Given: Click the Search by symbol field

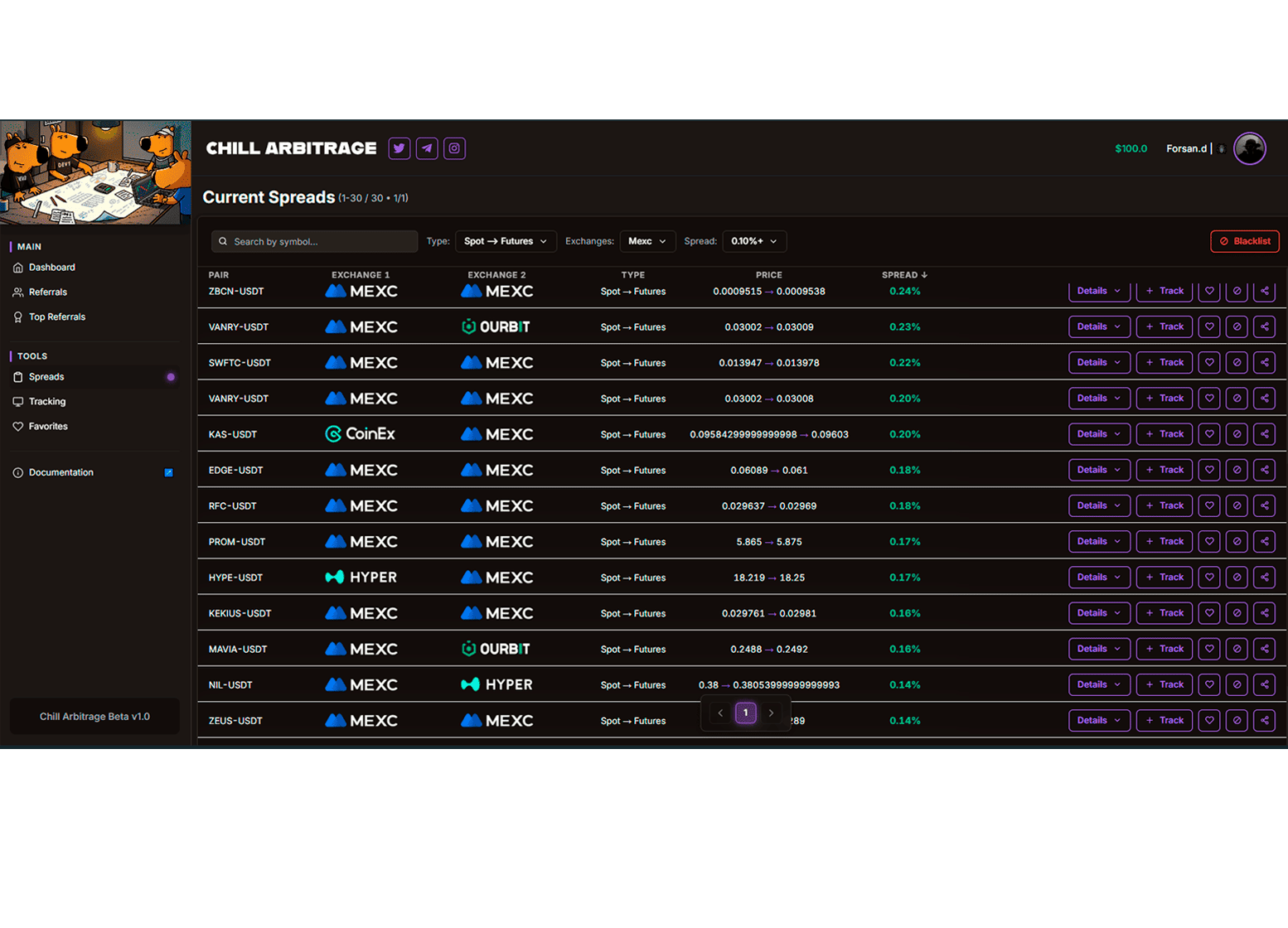Looking at the screenshot, I should [315, 242].
